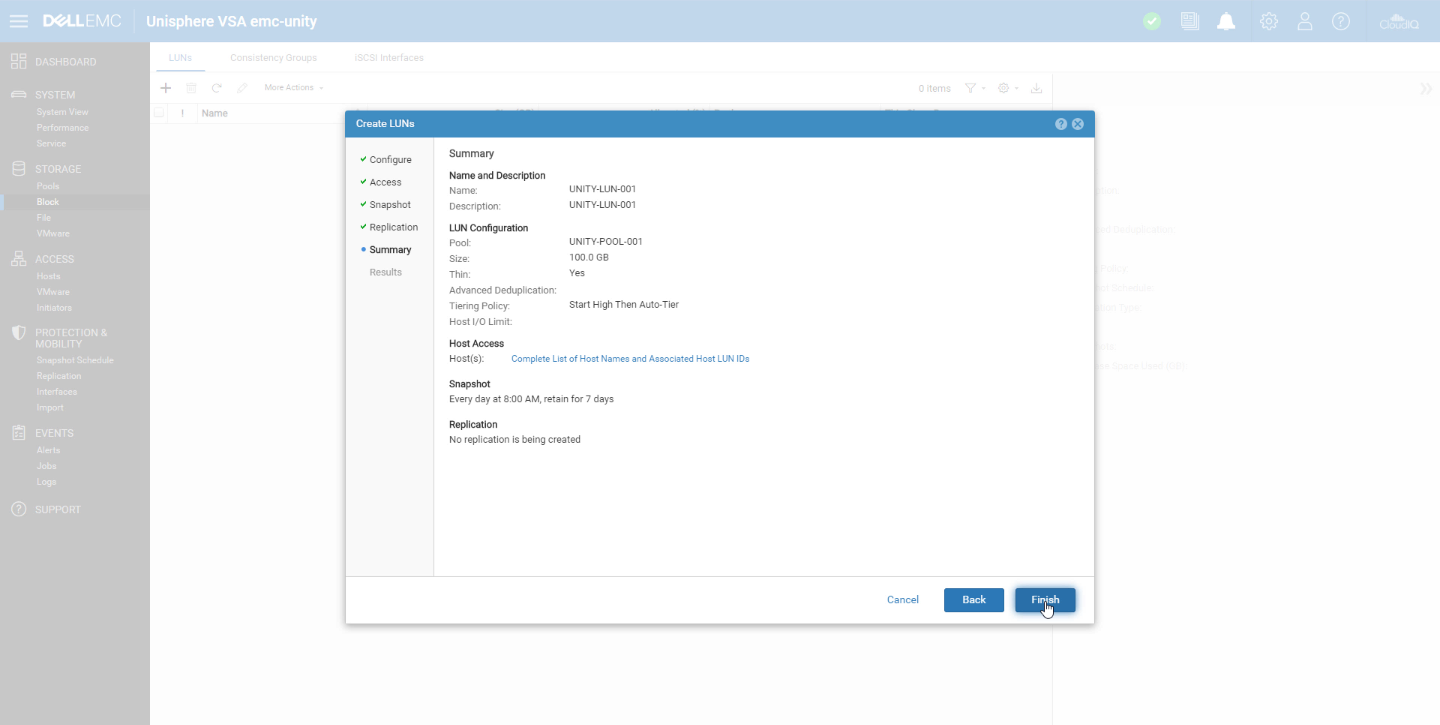Click Finish to create the LUN
1440x725 pixels.
click(1045, 600)
